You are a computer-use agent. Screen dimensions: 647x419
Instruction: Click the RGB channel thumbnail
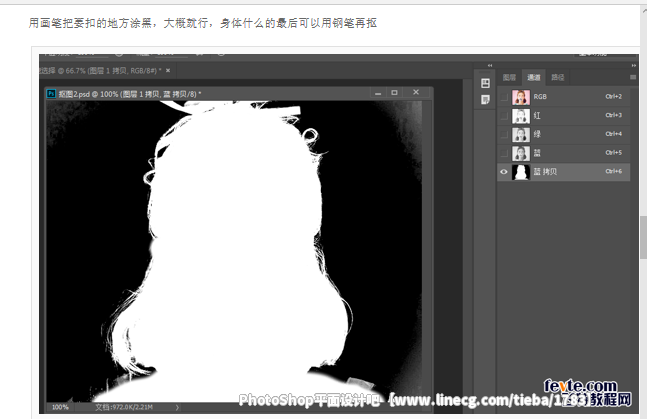(520, 97)
